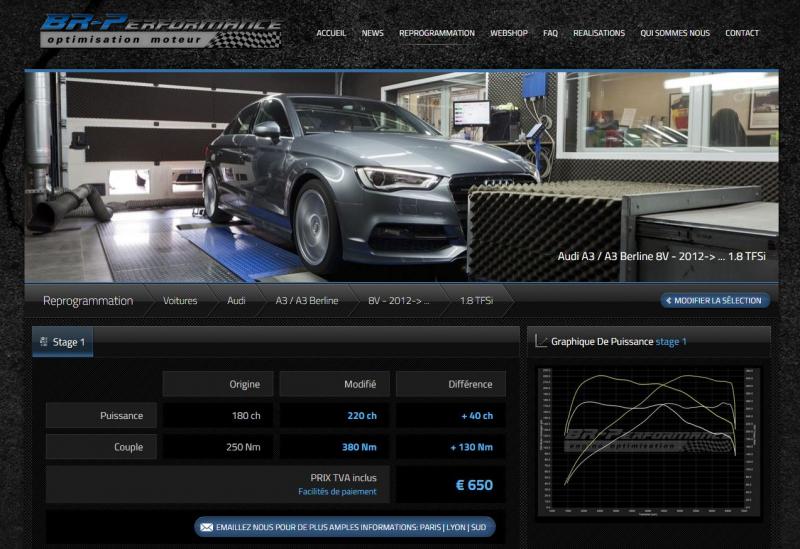Switch to the Stage 1 tab
Screen dimensions: 800x549
pos(63,342)
